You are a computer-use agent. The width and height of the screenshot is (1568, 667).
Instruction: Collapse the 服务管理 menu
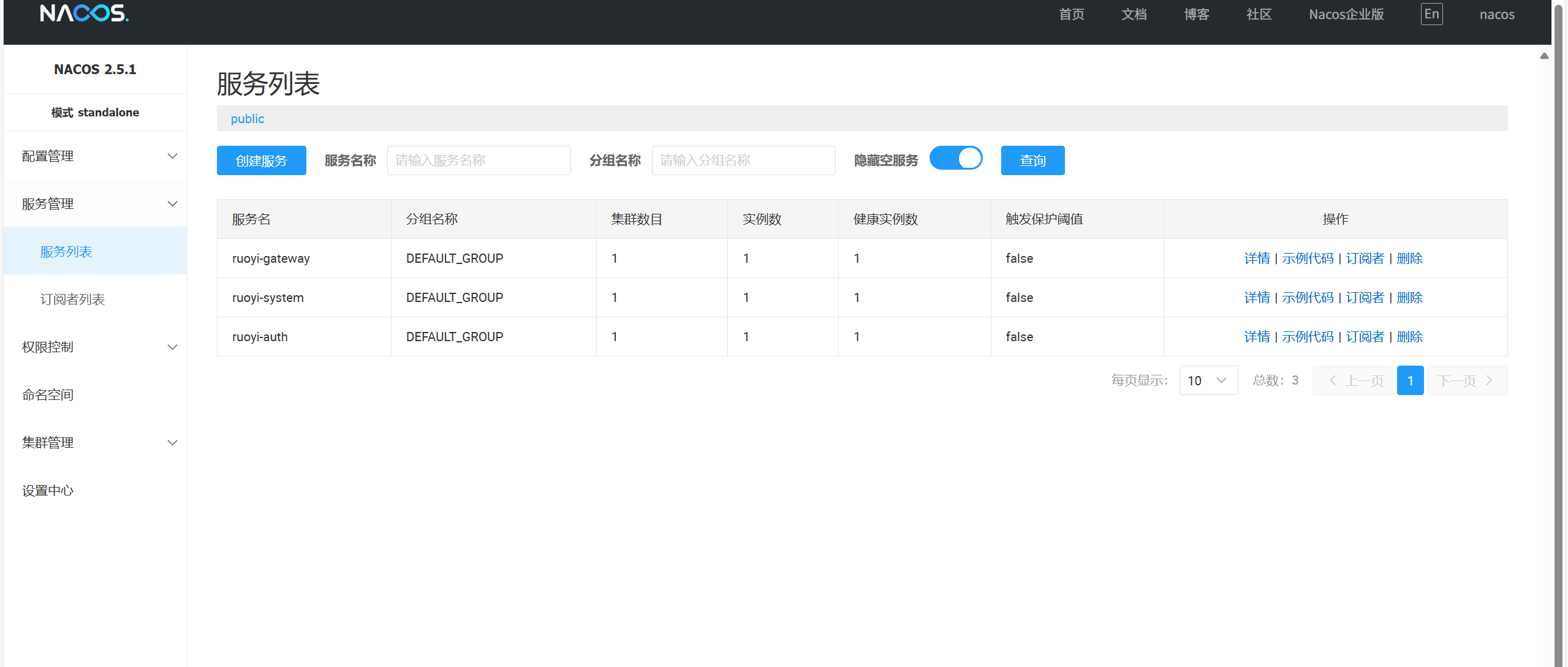click(x=96, y=204)
